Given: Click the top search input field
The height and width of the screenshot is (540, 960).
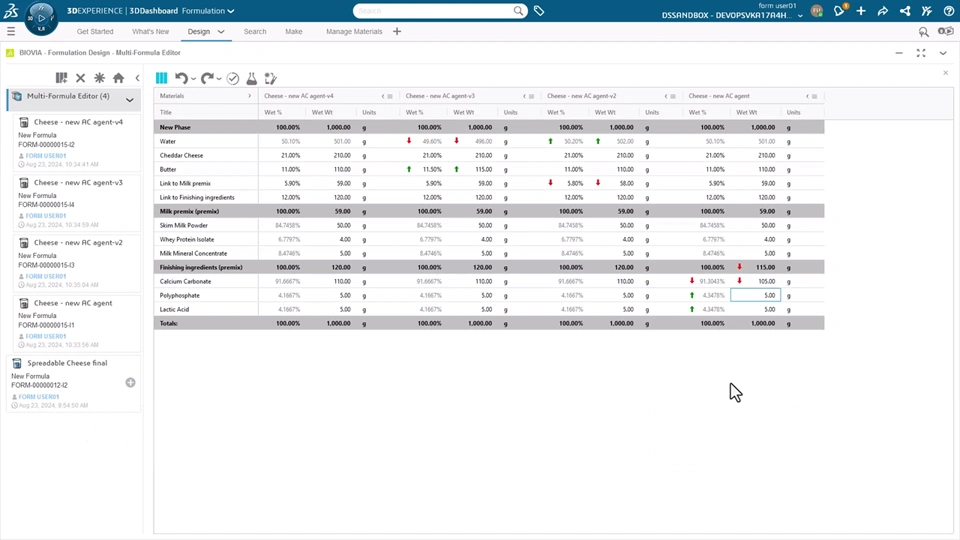Looking at the screenshot, I should coord(433,11).
